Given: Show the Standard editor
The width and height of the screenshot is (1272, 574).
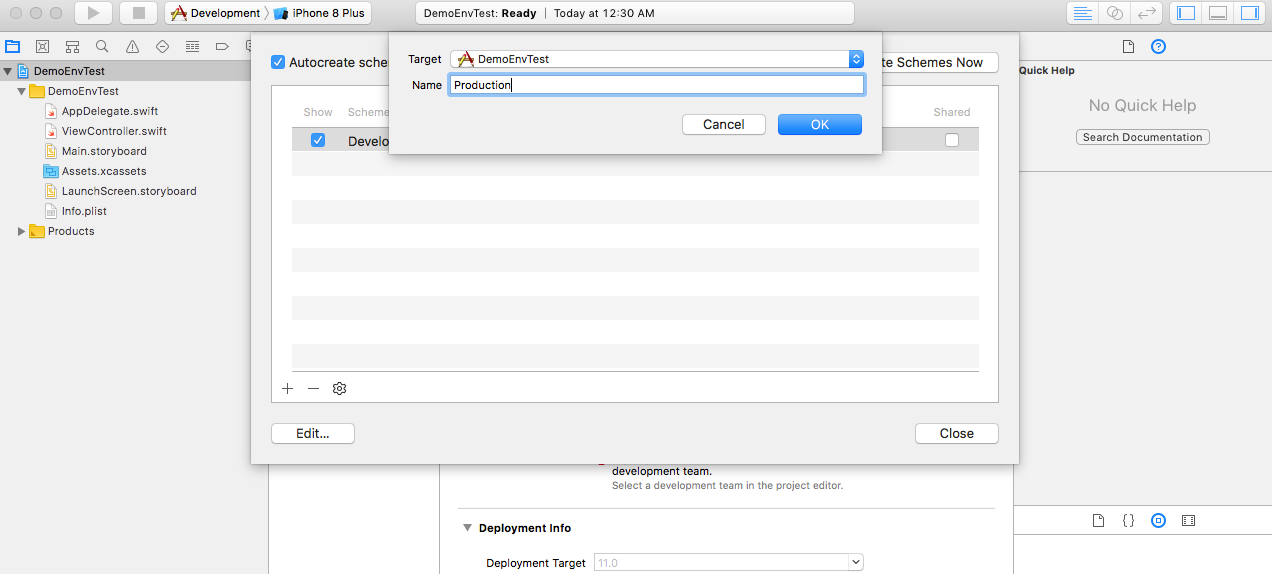Looking at the screenshot, I should (1082, 13).
